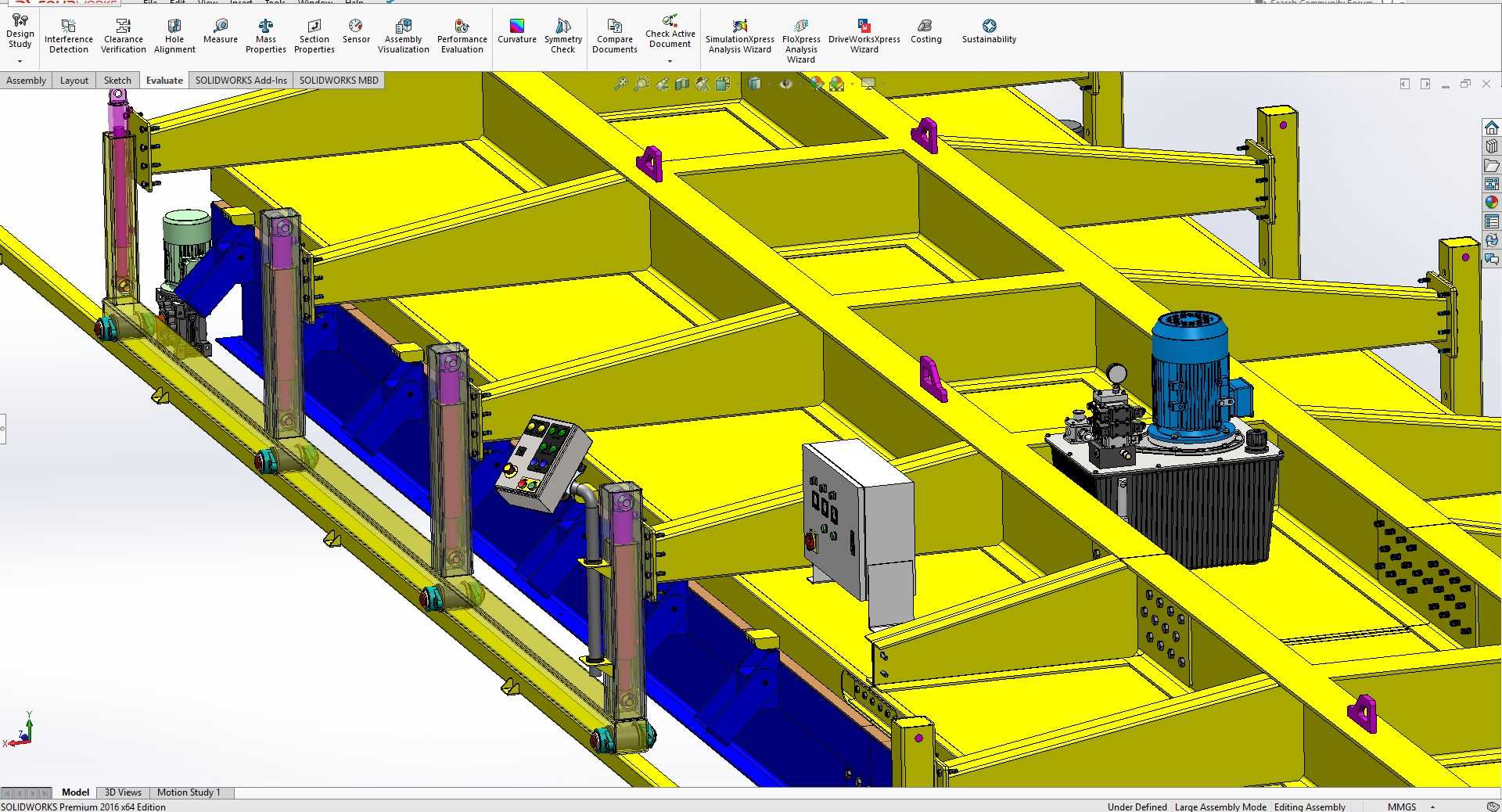Start SimulationXpress Analysis Wizard
The height and width of the screenshot is (812, 1502).
tap(739, 37)
